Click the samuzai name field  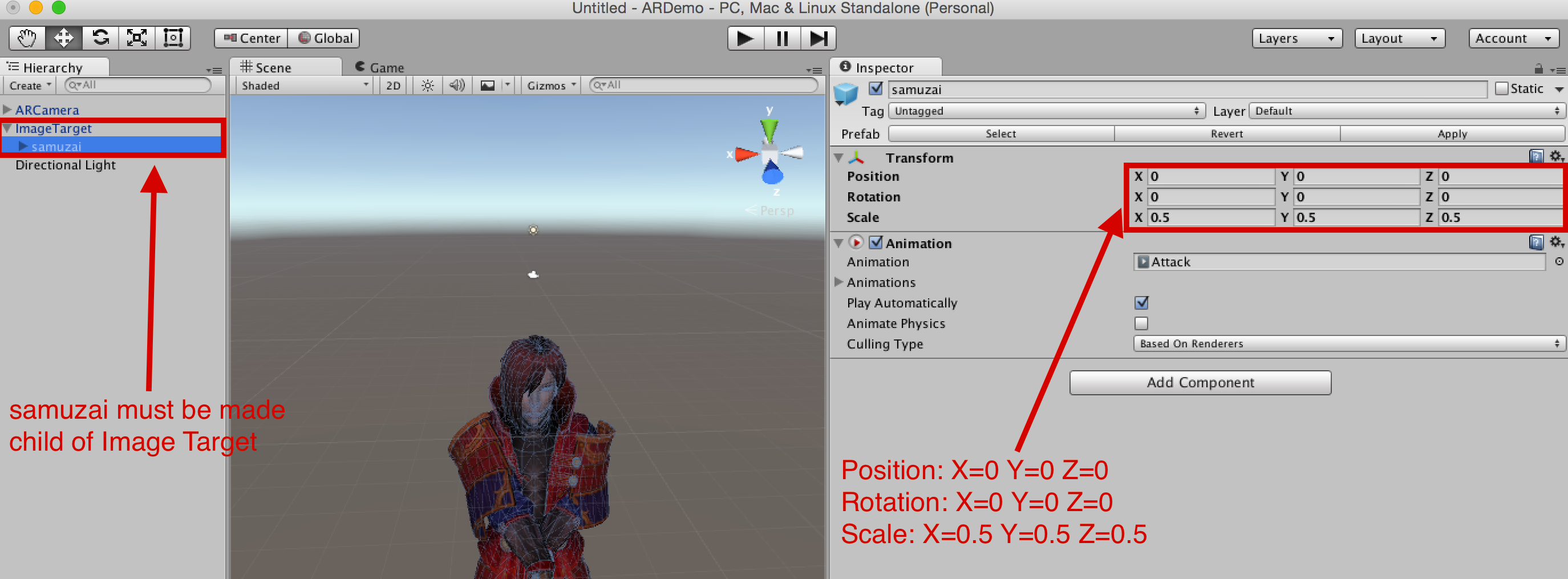pyautogui.click(x=1187, y=90)
